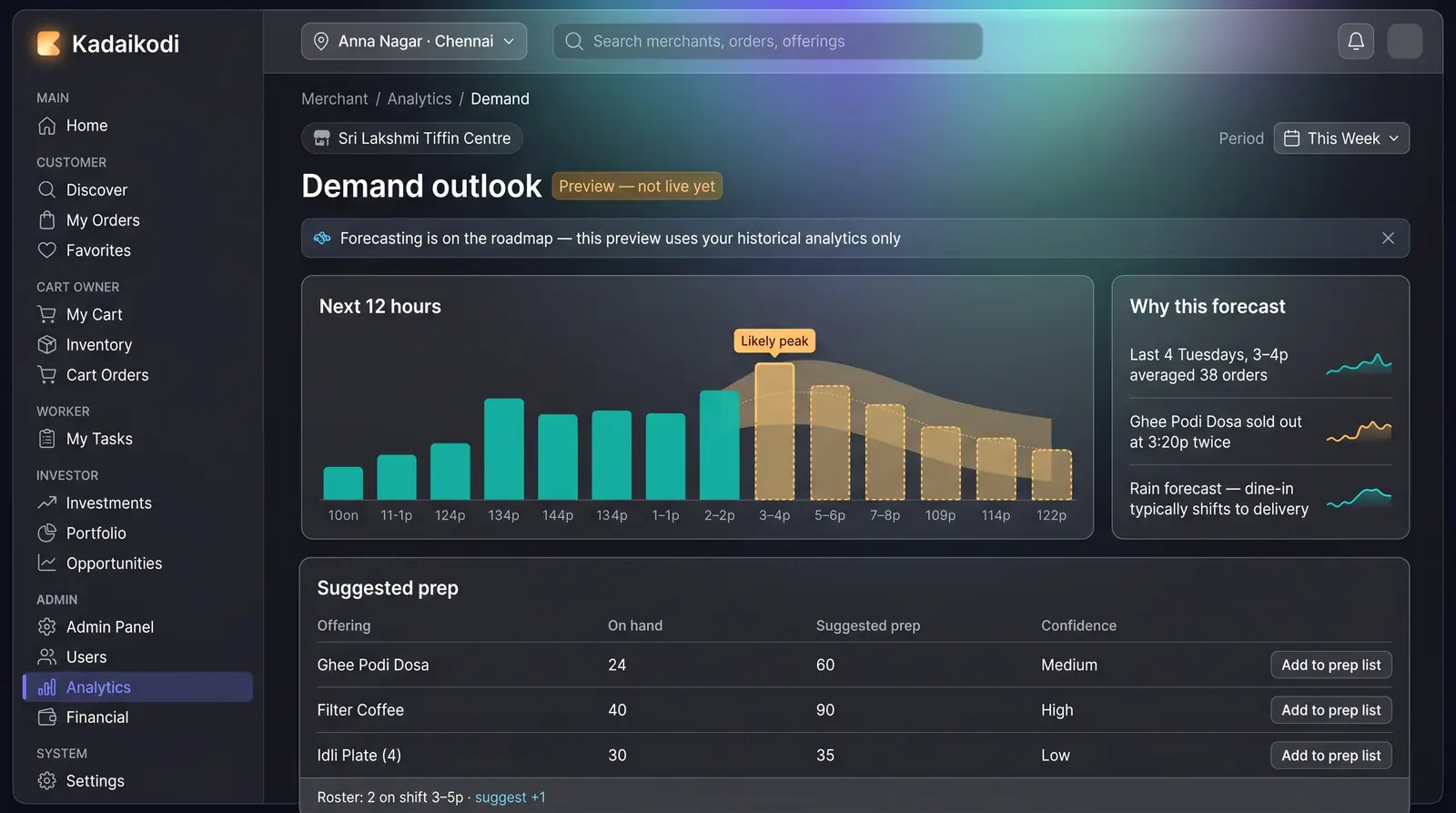Click the Confidence column header
Screen dimensions: 1456x813
click(x=1078, y=625)
